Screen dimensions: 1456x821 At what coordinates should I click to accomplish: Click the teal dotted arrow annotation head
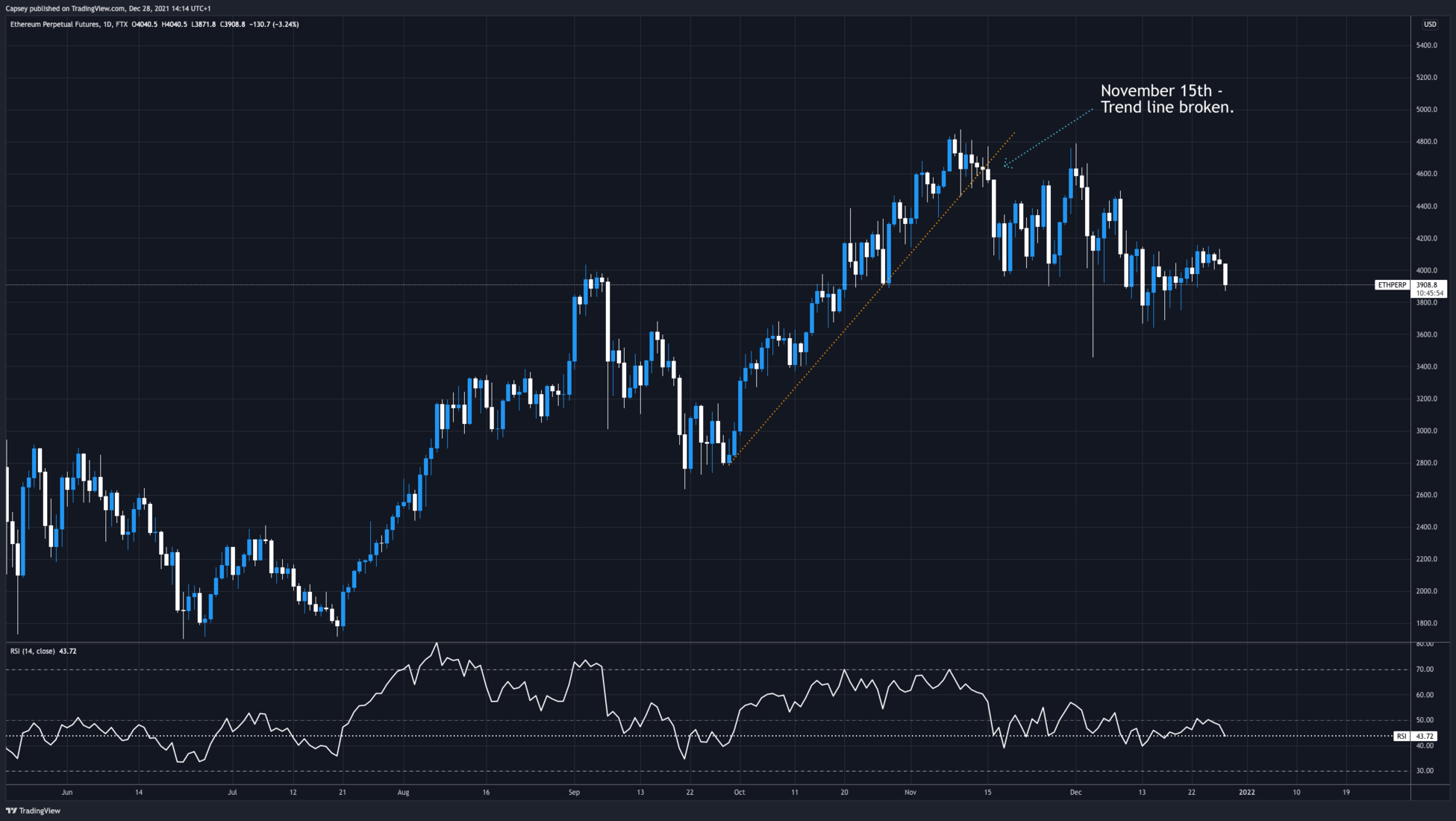1007,164
